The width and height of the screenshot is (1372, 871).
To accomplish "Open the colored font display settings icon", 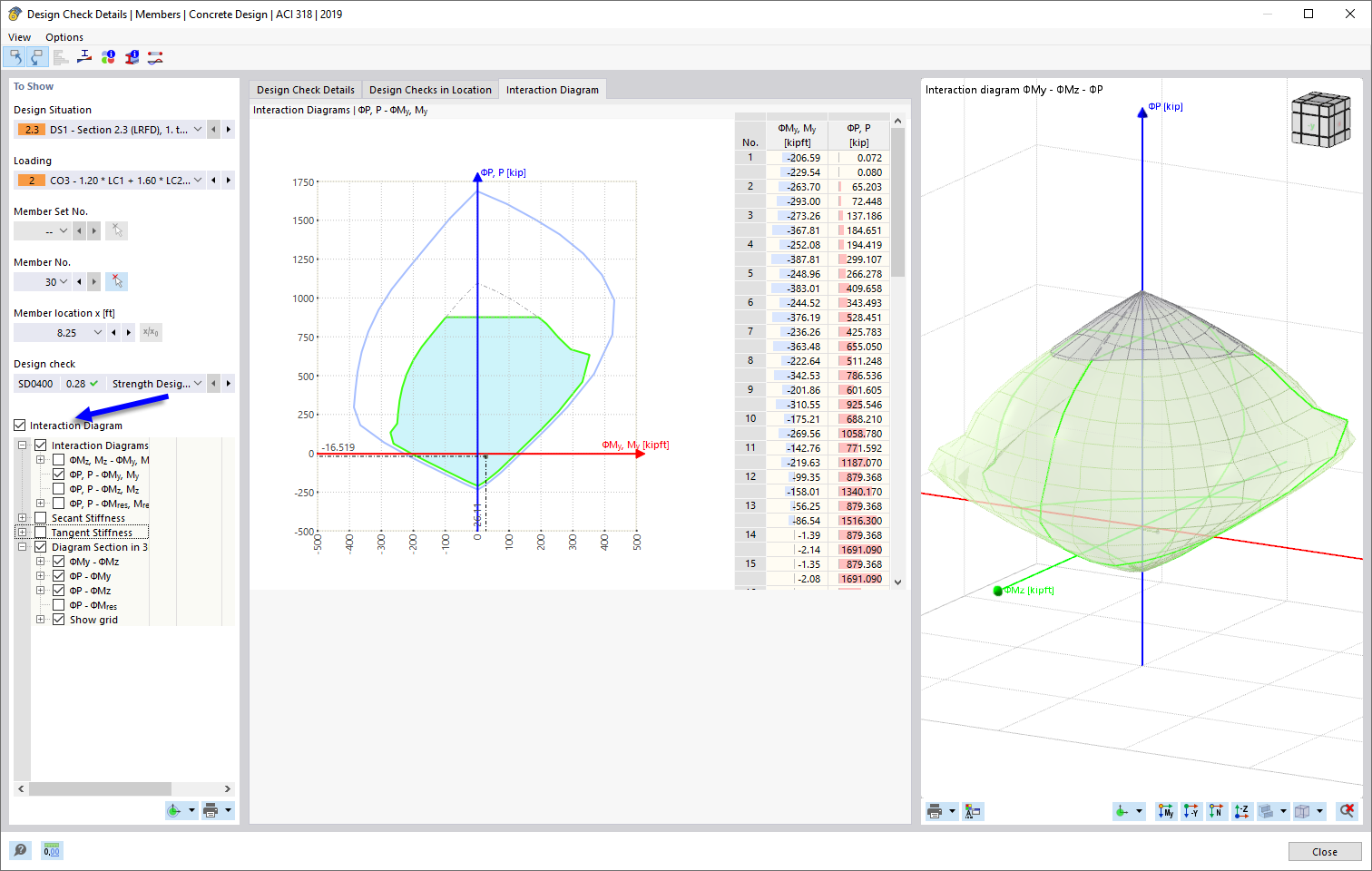I will pyautogui.click(x=973, y=811).
